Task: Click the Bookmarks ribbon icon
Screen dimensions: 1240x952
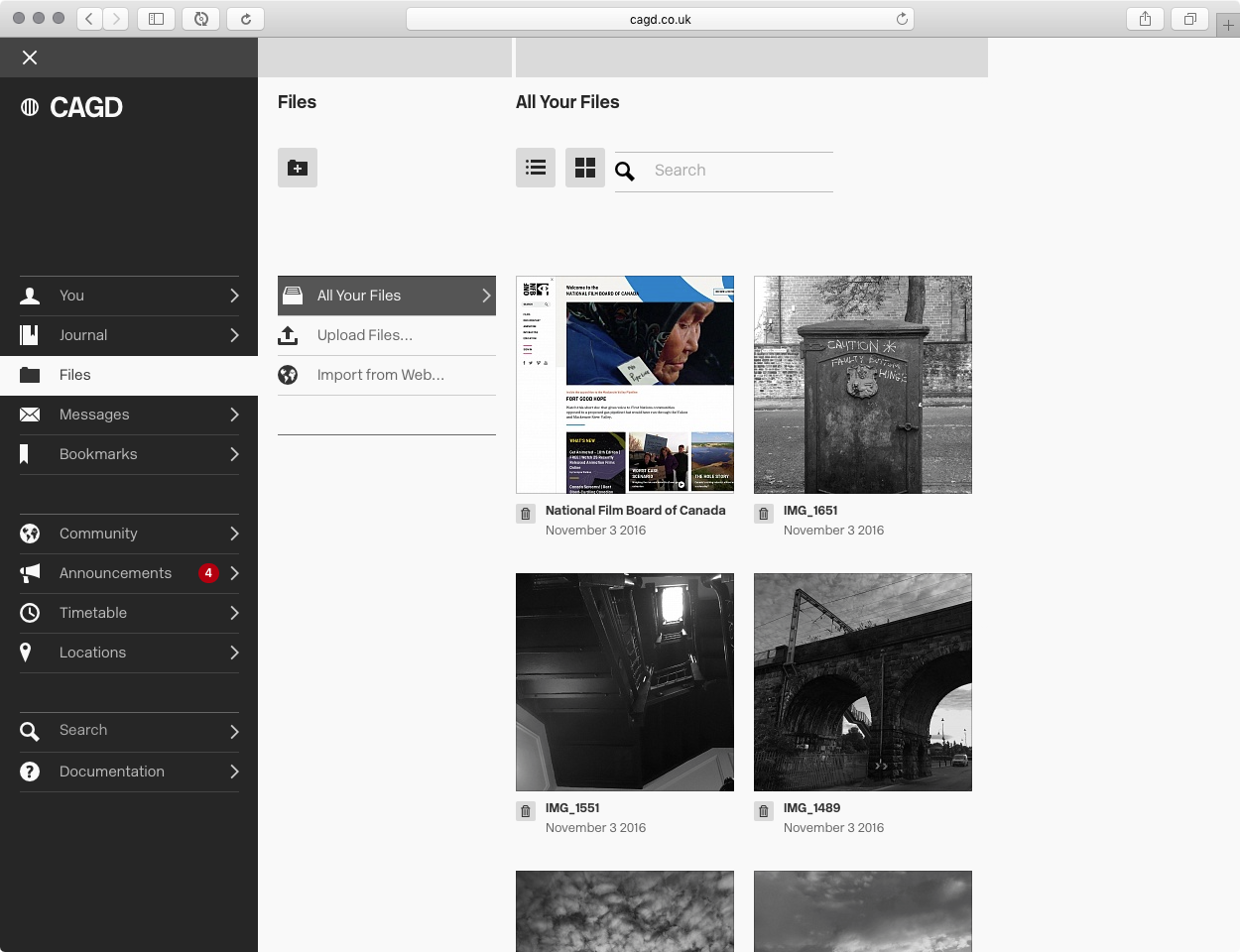Action: 25,454
